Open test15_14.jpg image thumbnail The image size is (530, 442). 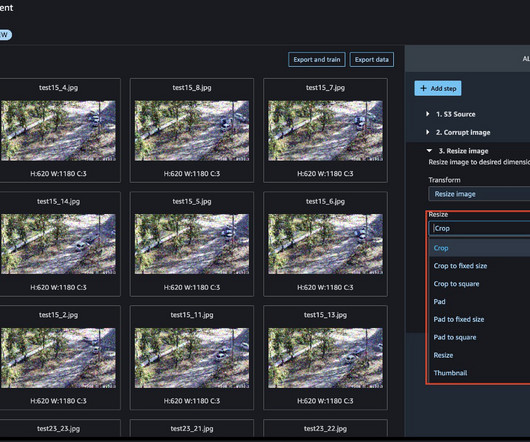click(58, 244)
